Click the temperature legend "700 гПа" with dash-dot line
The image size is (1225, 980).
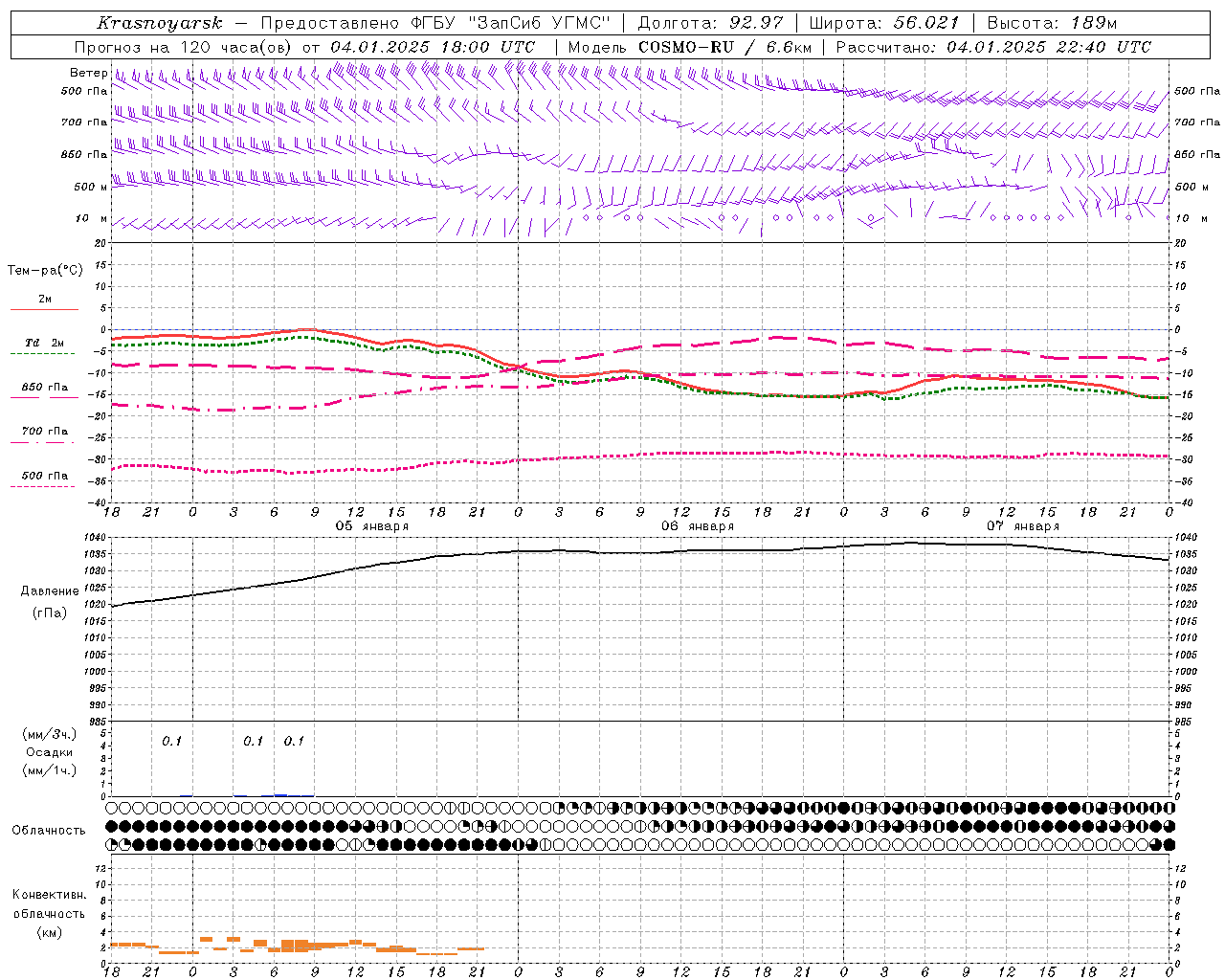point(45,432)
